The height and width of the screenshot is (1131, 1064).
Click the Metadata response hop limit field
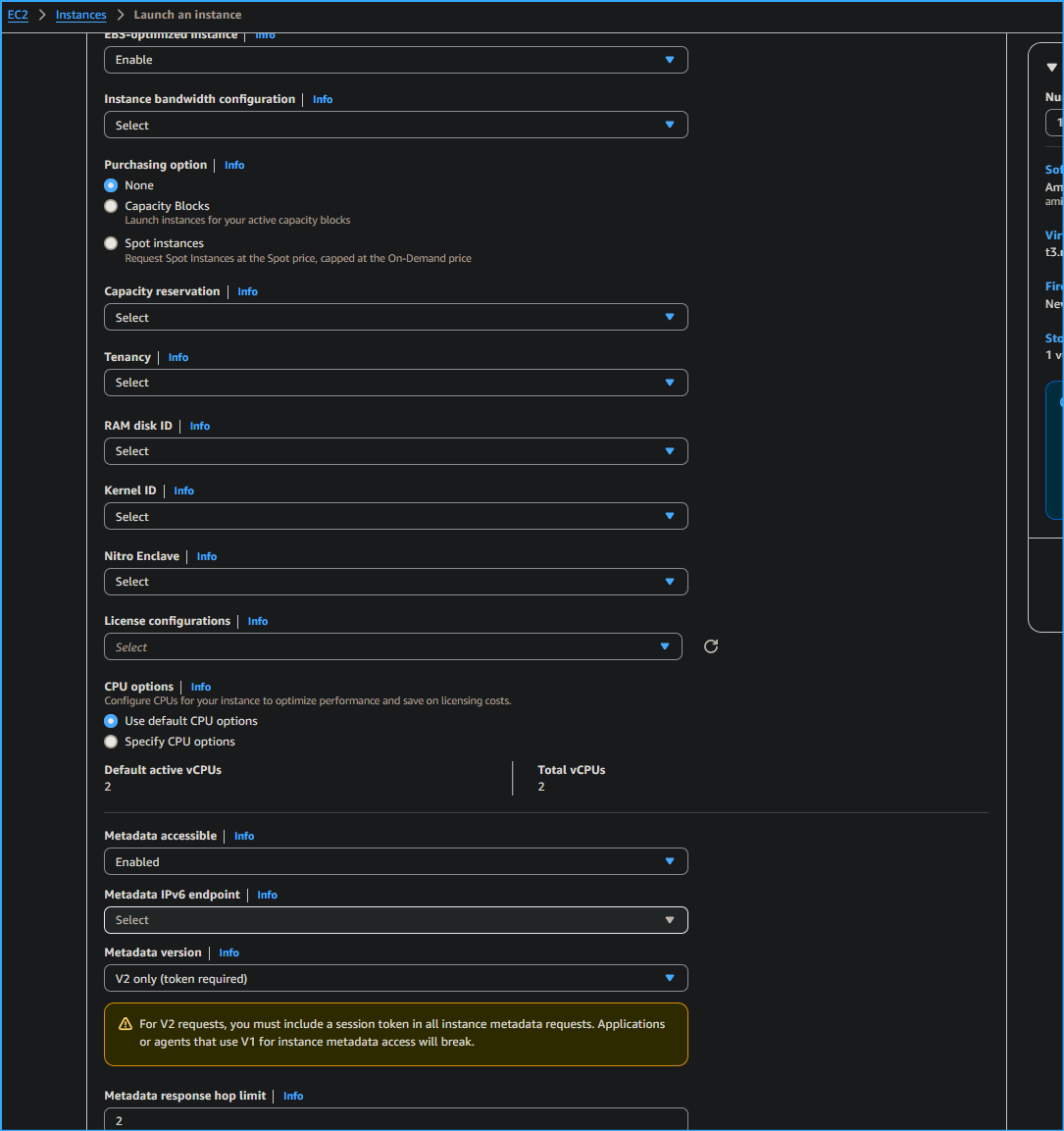pos(395,1119)
